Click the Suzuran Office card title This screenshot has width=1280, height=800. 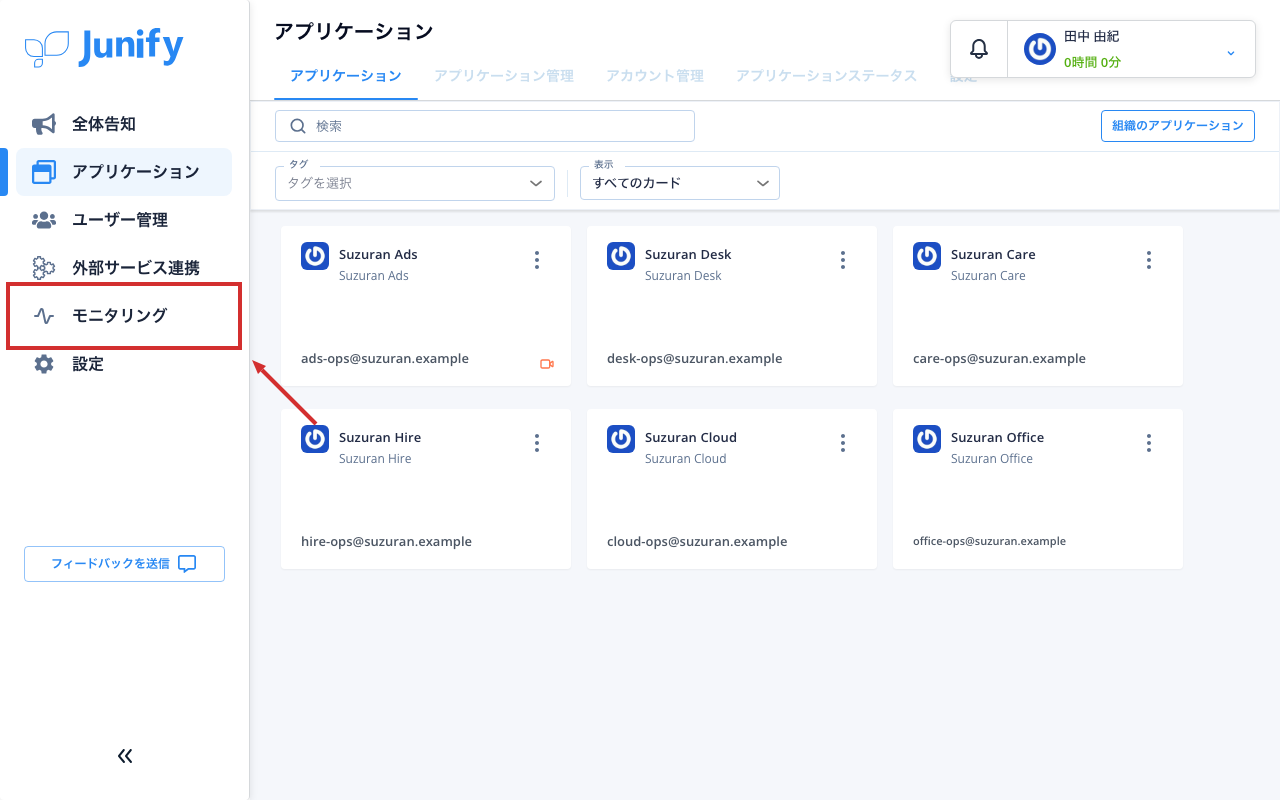coord(997,437)
